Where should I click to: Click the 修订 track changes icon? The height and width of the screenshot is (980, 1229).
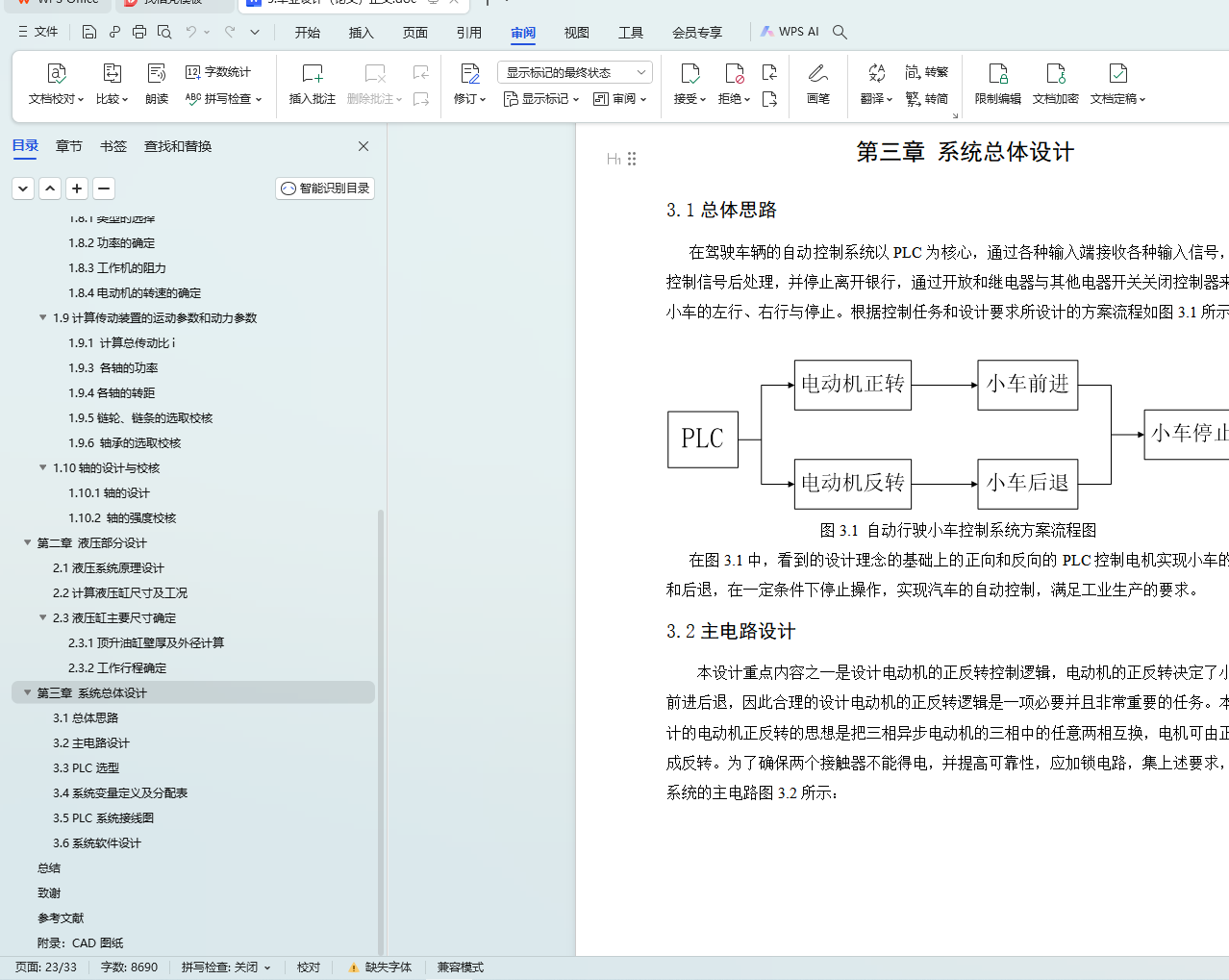(x=470, y=74)
